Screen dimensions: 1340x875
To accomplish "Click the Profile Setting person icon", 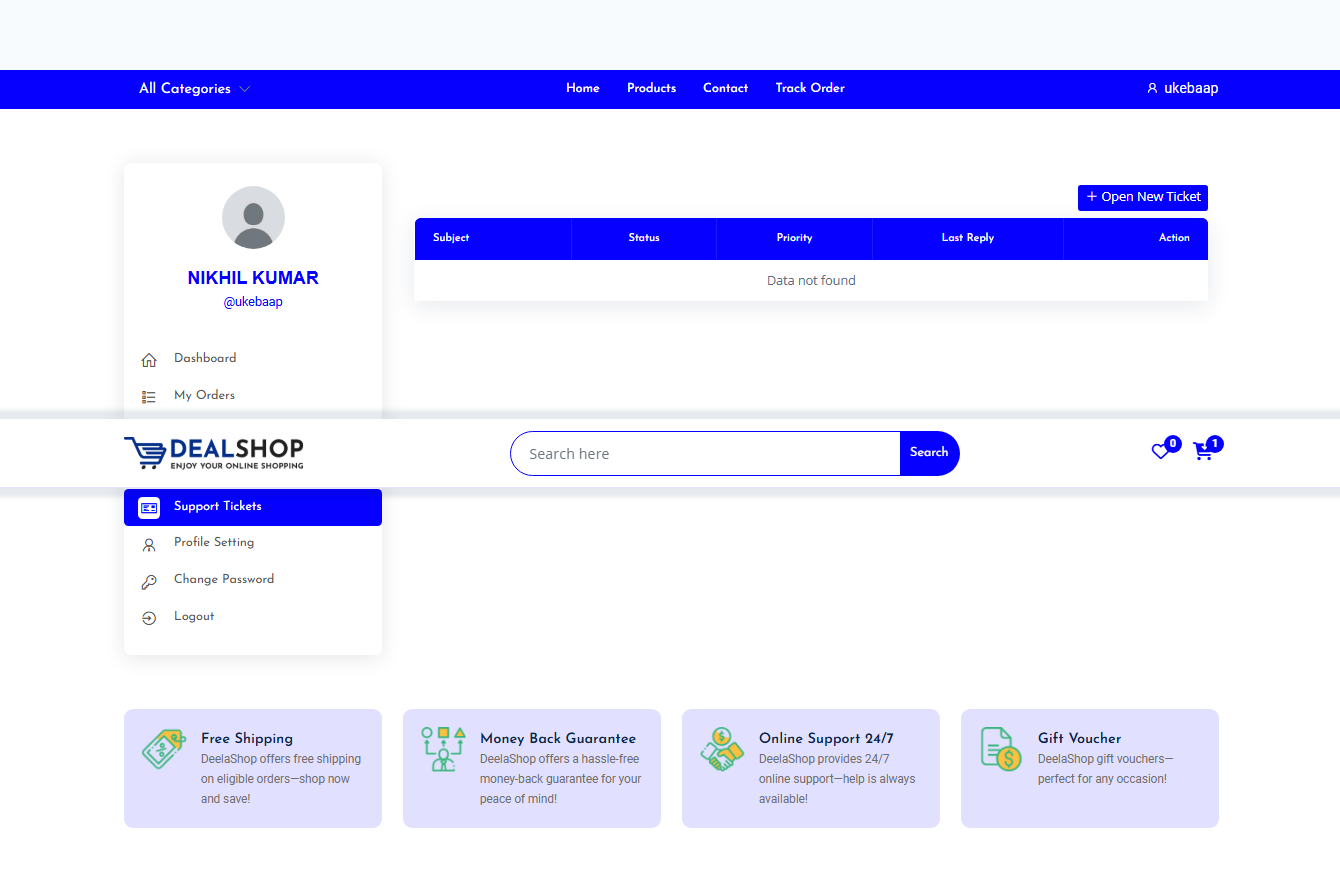I will pyautogui.click(x=149, y=544).
